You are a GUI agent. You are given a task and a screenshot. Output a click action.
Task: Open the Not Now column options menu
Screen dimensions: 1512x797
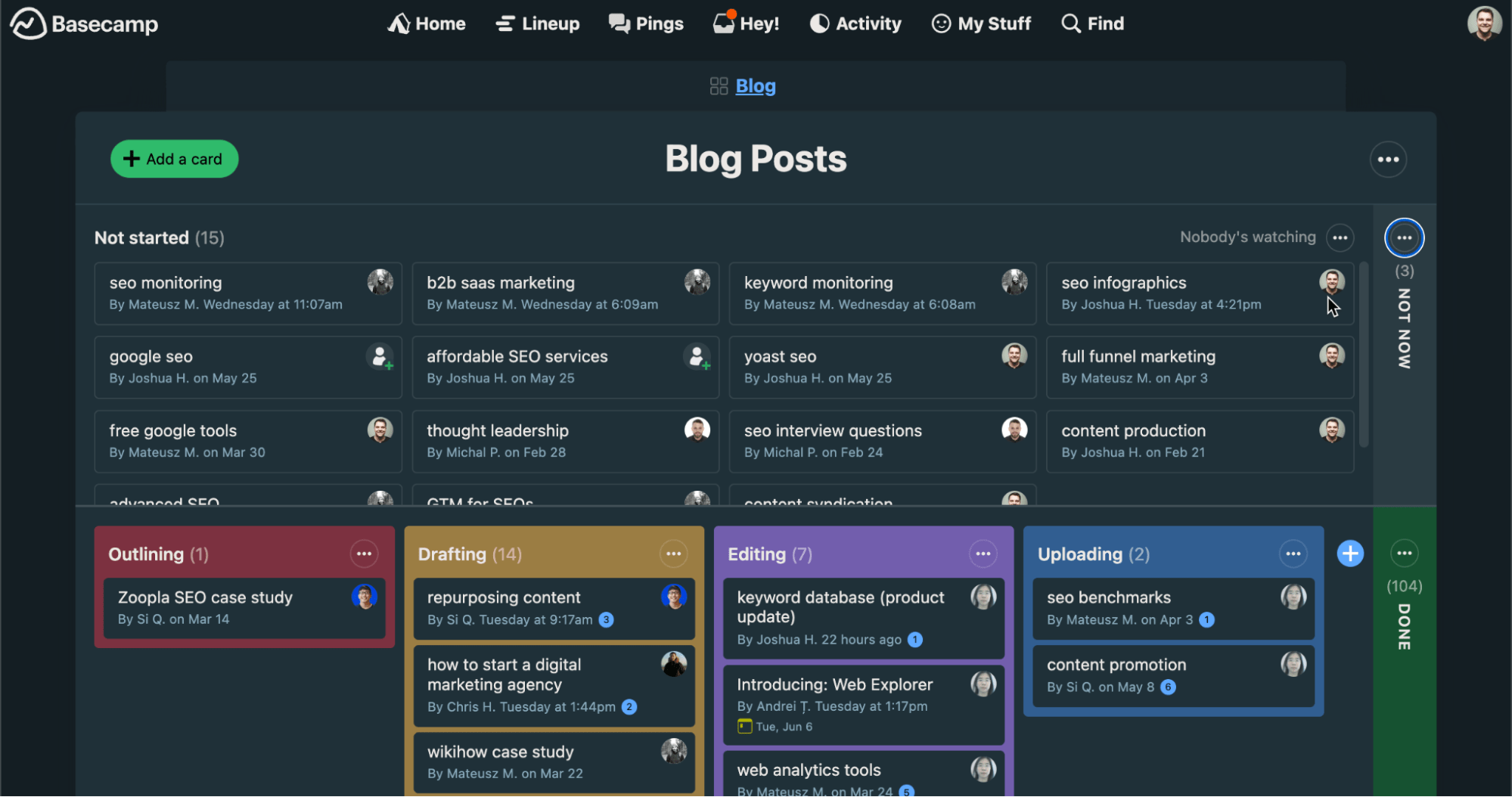point(1405,238)
